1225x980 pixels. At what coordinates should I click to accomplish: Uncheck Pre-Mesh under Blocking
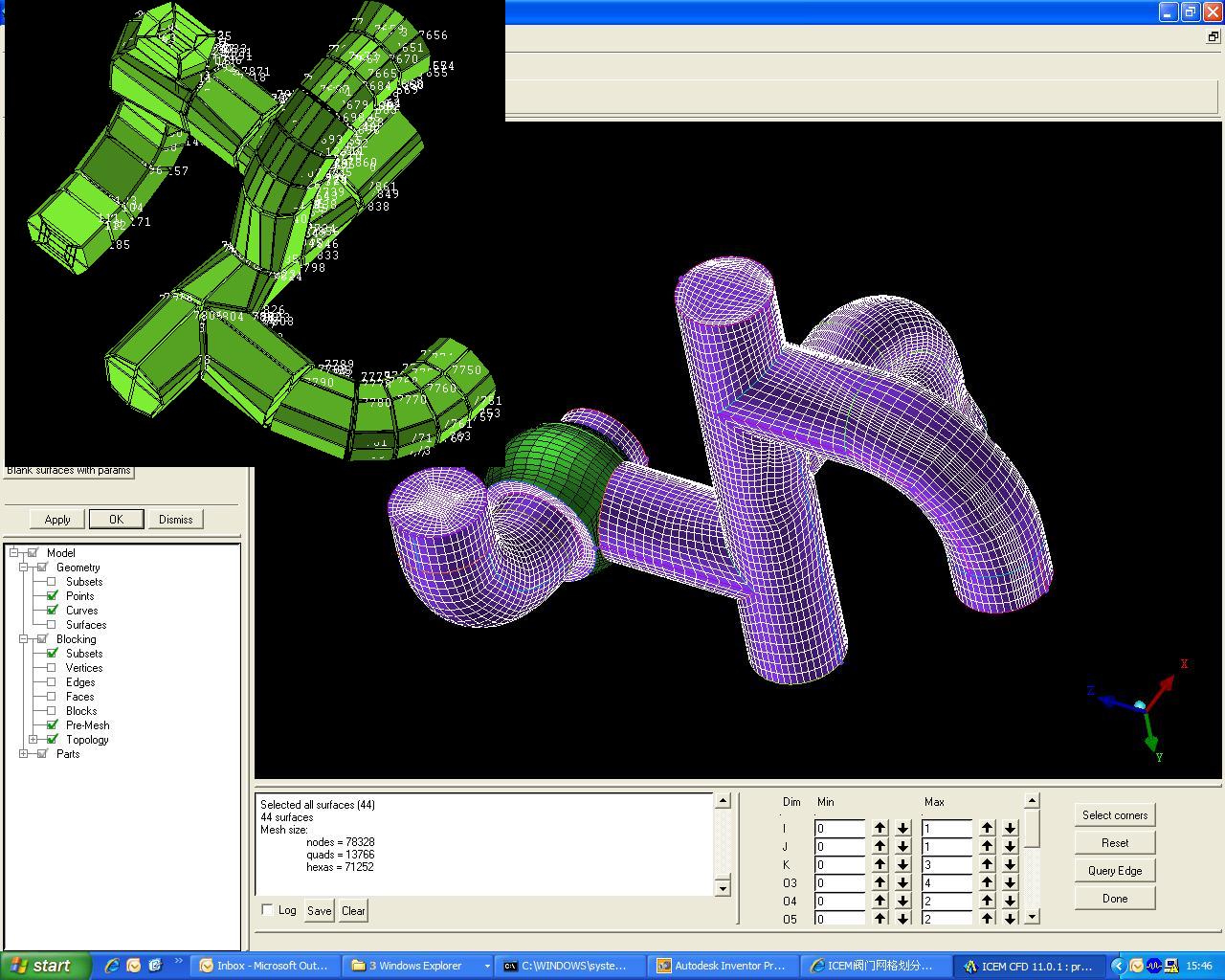[x=52, y=725]
